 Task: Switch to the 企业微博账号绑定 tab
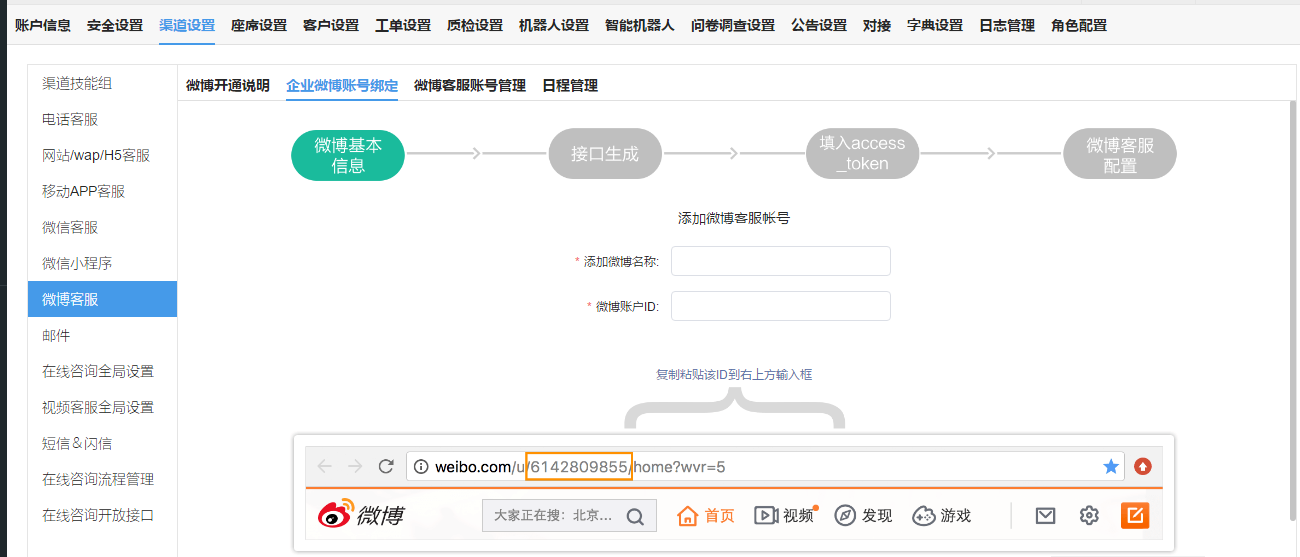coord(342,86)
